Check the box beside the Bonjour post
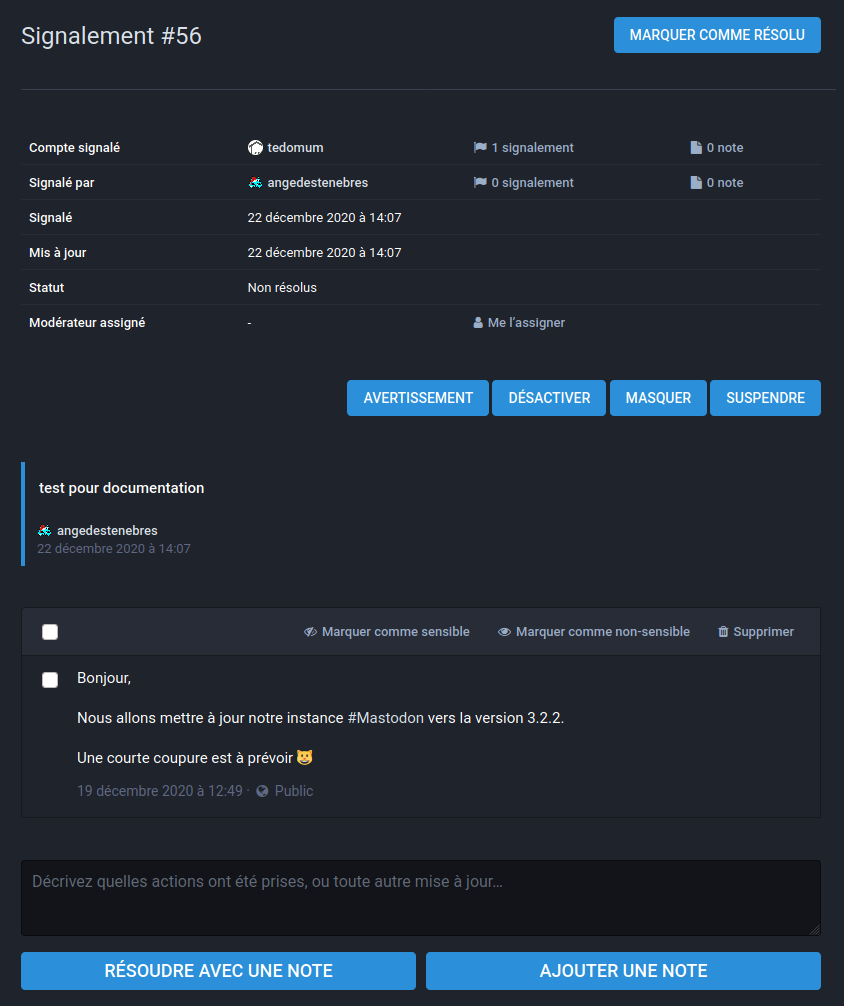Viewport: 844px width, 1006px height. 50,680
